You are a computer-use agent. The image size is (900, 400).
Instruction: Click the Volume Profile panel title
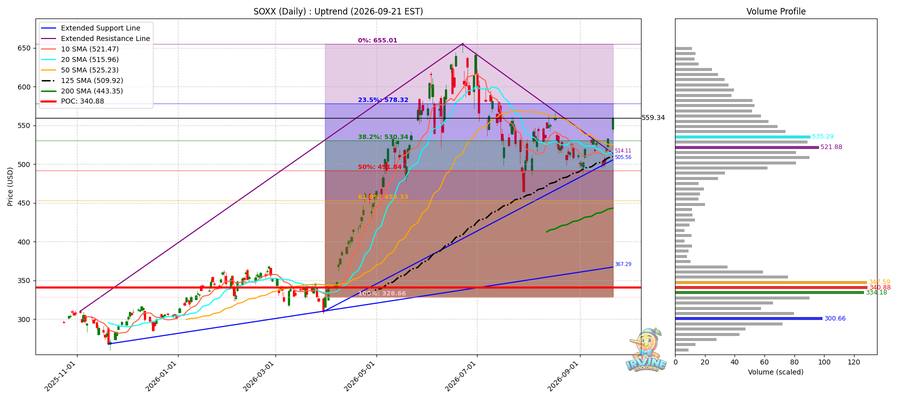pos(775,11)
